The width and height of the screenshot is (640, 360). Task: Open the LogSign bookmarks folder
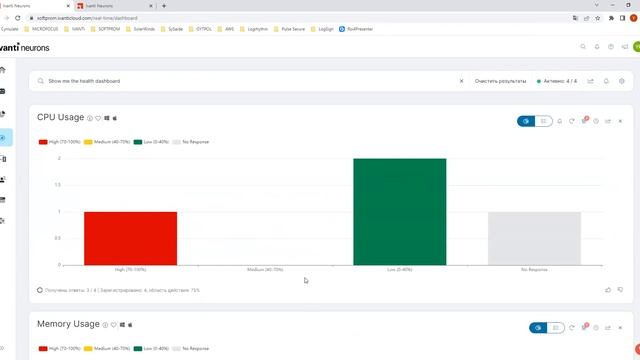322,29
